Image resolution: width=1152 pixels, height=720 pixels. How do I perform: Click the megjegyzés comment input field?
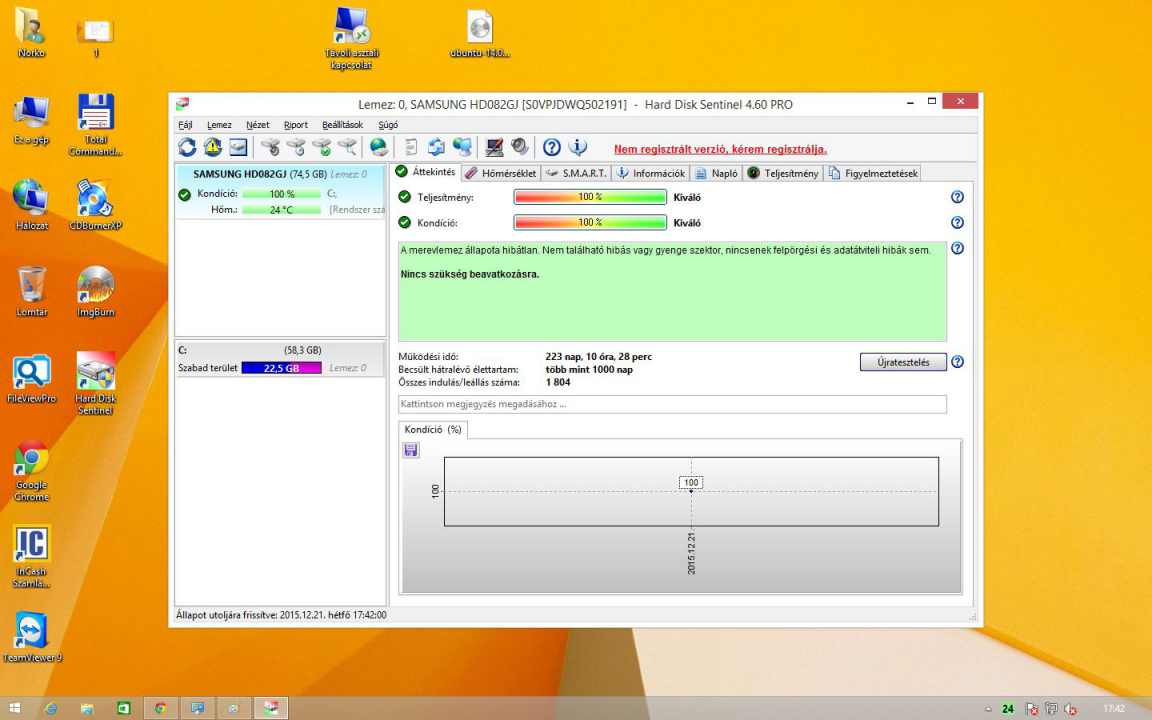[x=672, y=404]
